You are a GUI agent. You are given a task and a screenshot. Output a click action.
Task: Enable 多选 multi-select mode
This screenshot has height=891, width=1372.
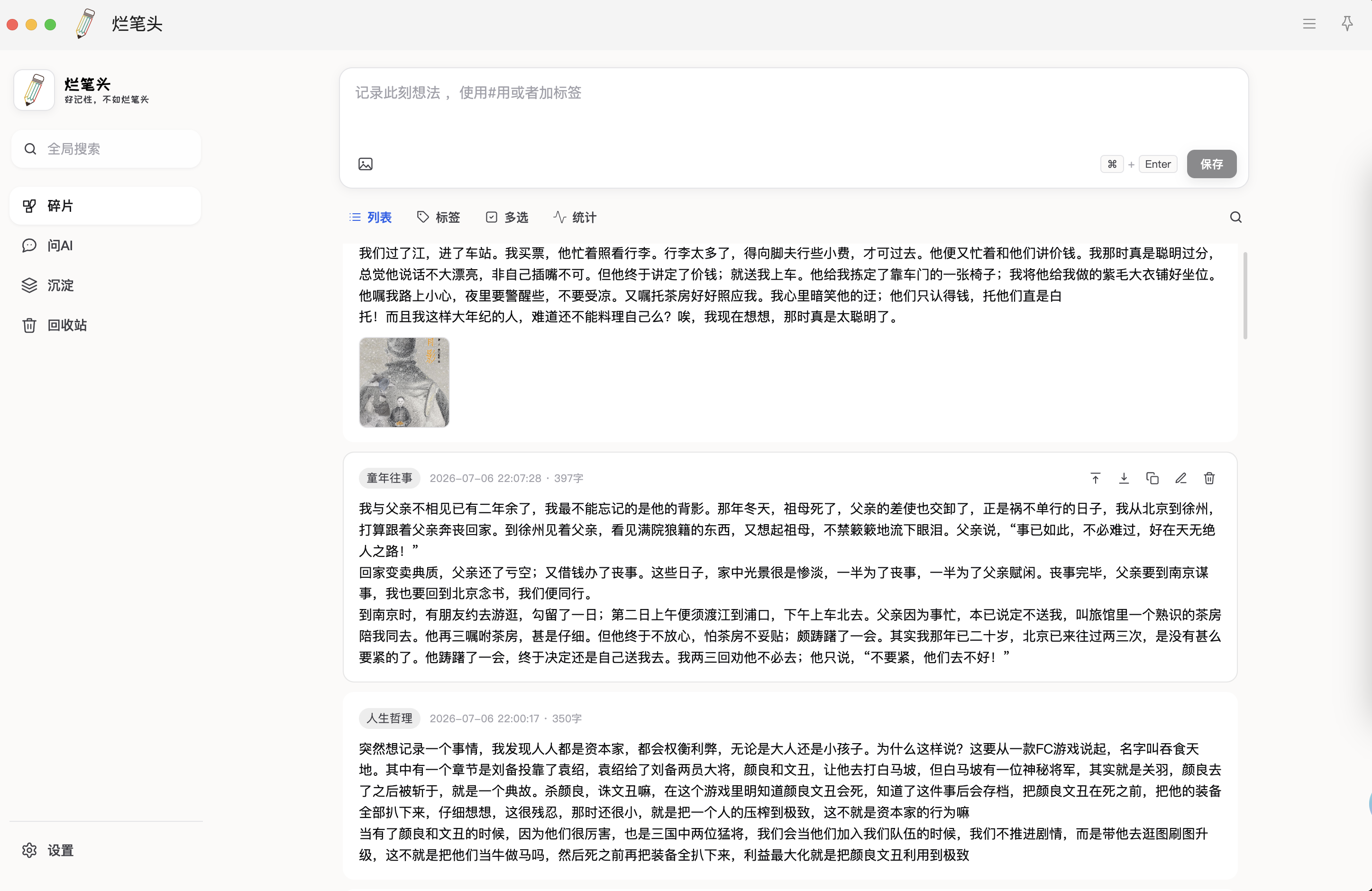tap(507, 217)
